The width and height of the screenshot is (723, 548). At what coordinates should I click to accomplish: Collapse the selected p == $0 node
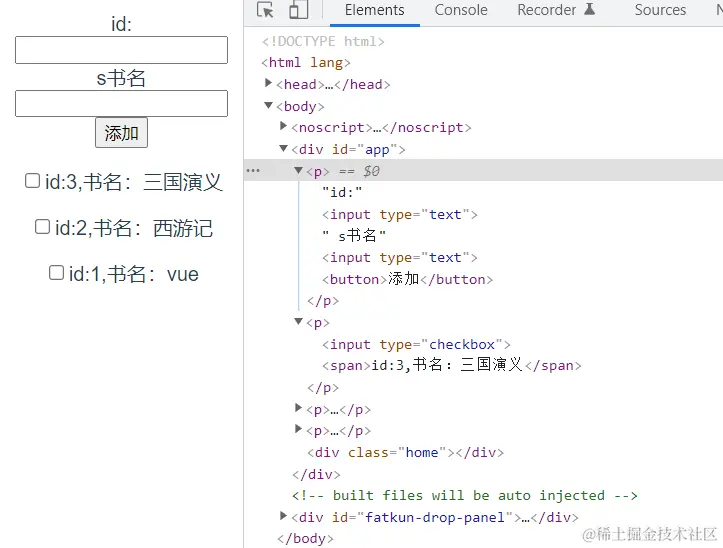[298, 171]
